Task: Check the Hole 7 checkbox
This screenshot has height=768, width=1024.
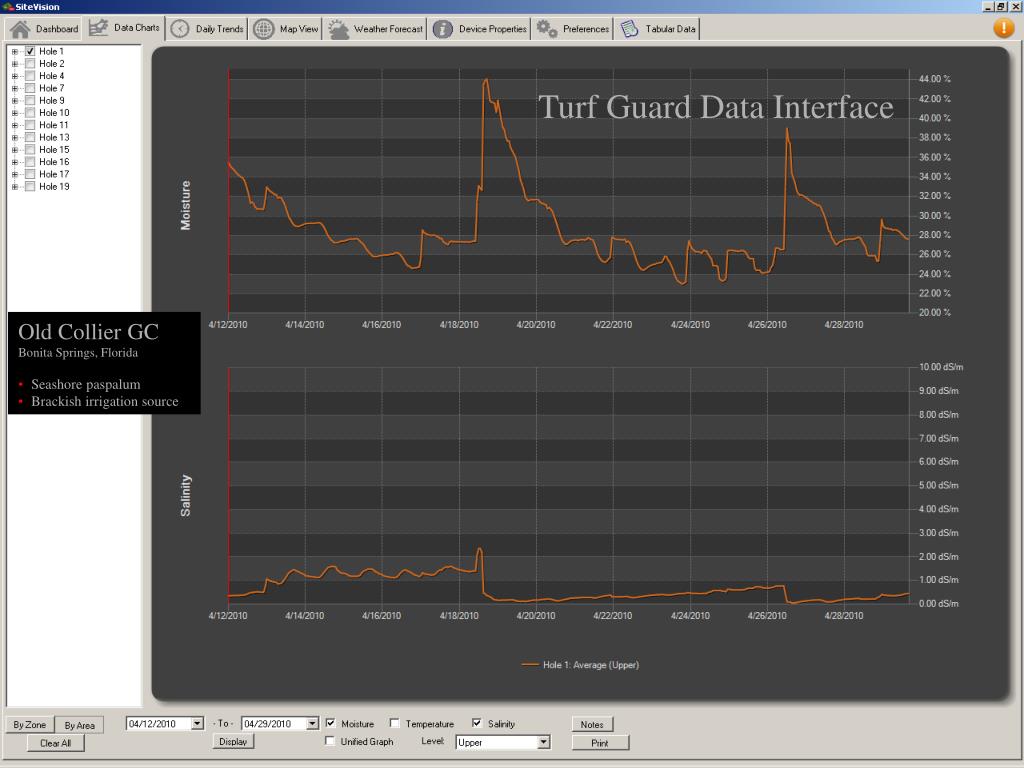Action: tap(30, 88)
